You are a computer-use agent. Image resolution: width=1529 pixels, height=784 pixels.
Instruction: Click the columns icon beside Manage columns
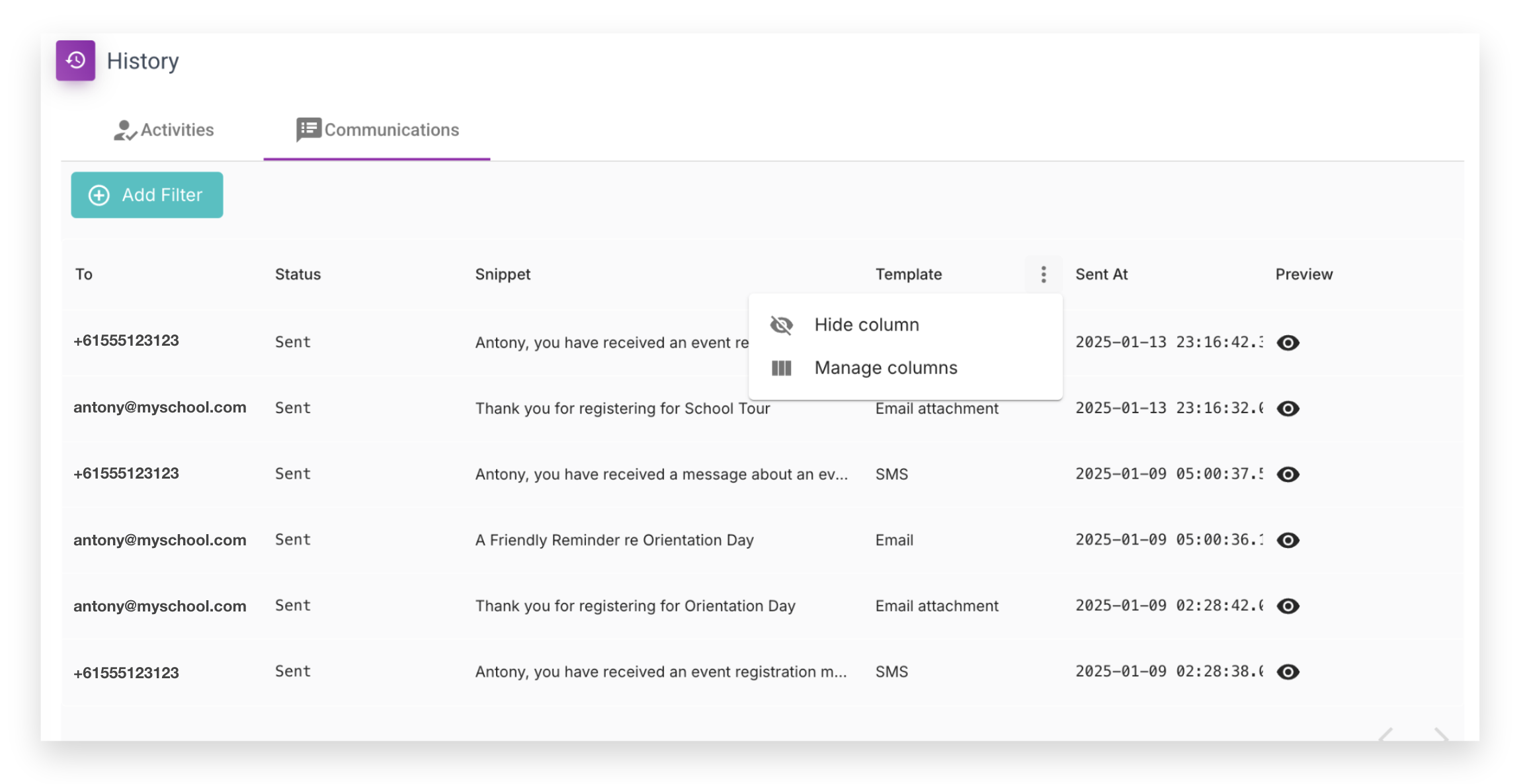782,368
